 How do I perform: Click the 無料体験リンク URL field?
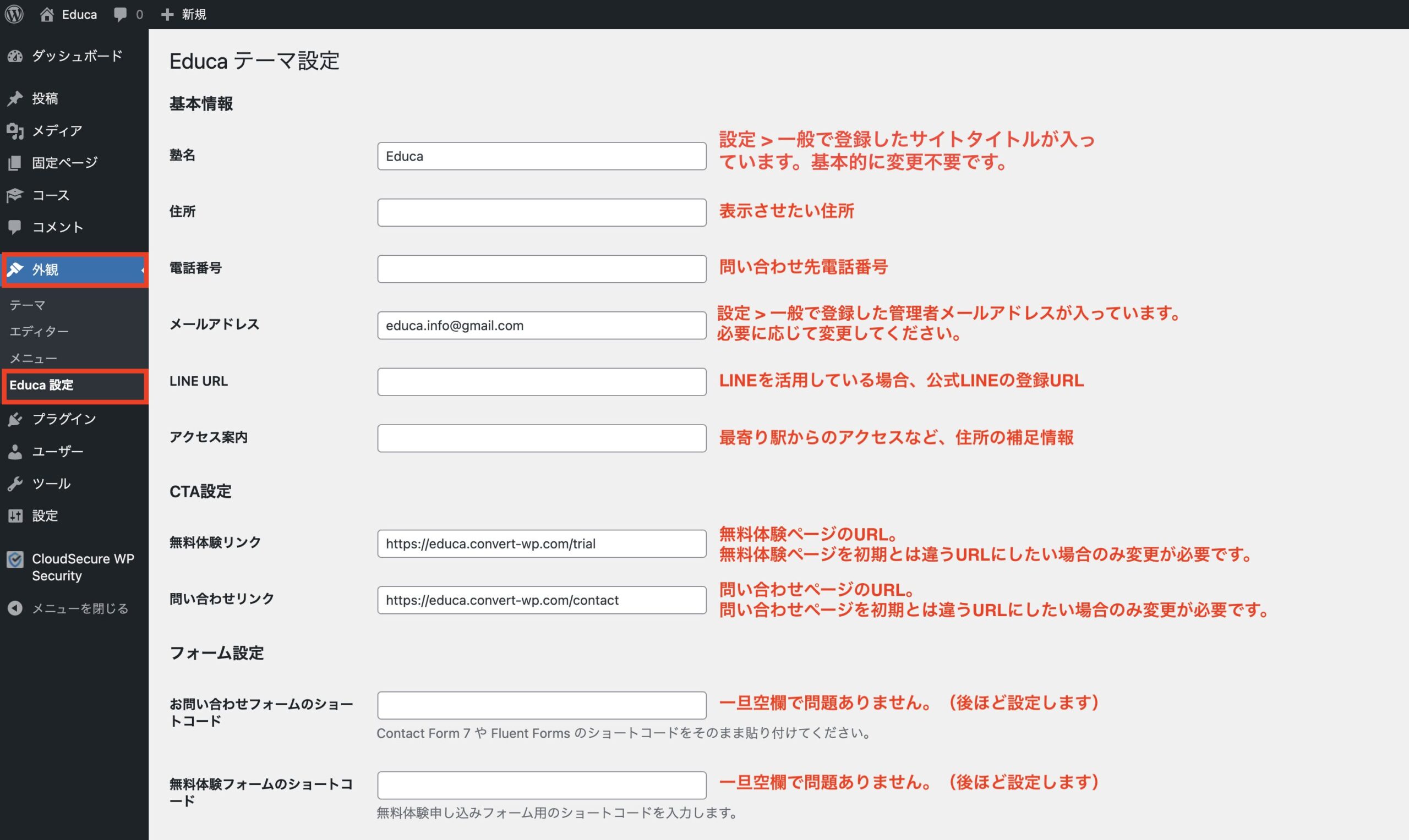tap(542, 543)
